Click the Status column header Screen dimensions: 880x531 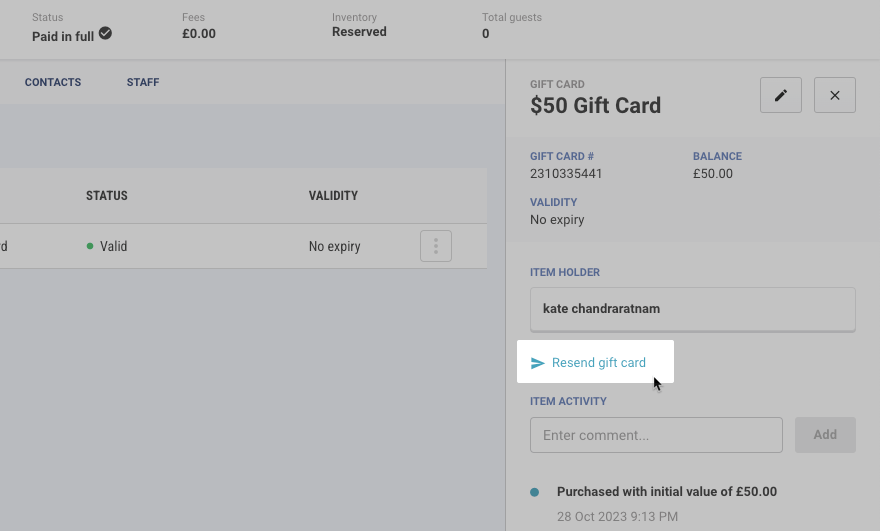107,196
